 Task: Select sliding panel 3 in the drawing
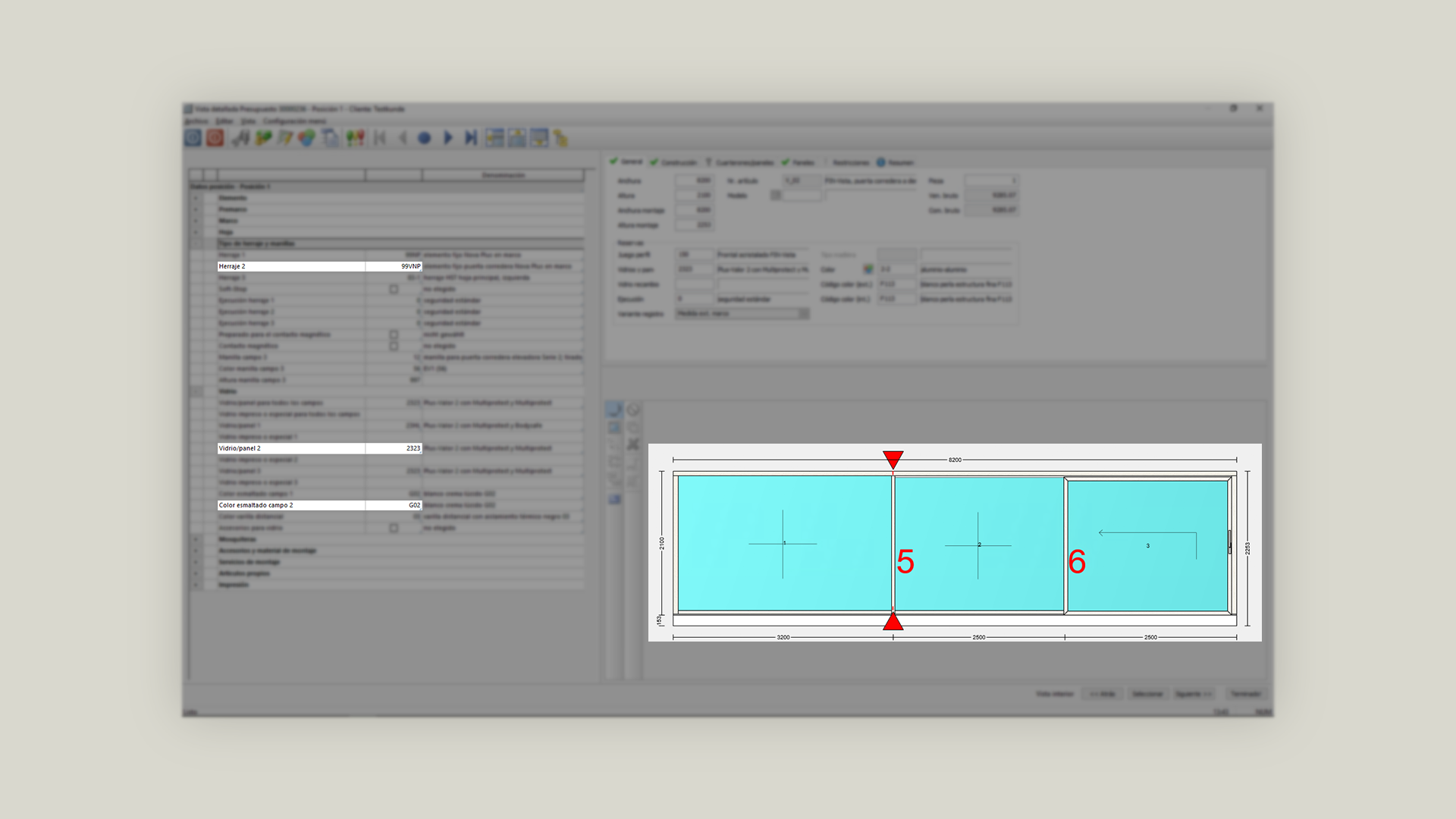point(1147,545)
